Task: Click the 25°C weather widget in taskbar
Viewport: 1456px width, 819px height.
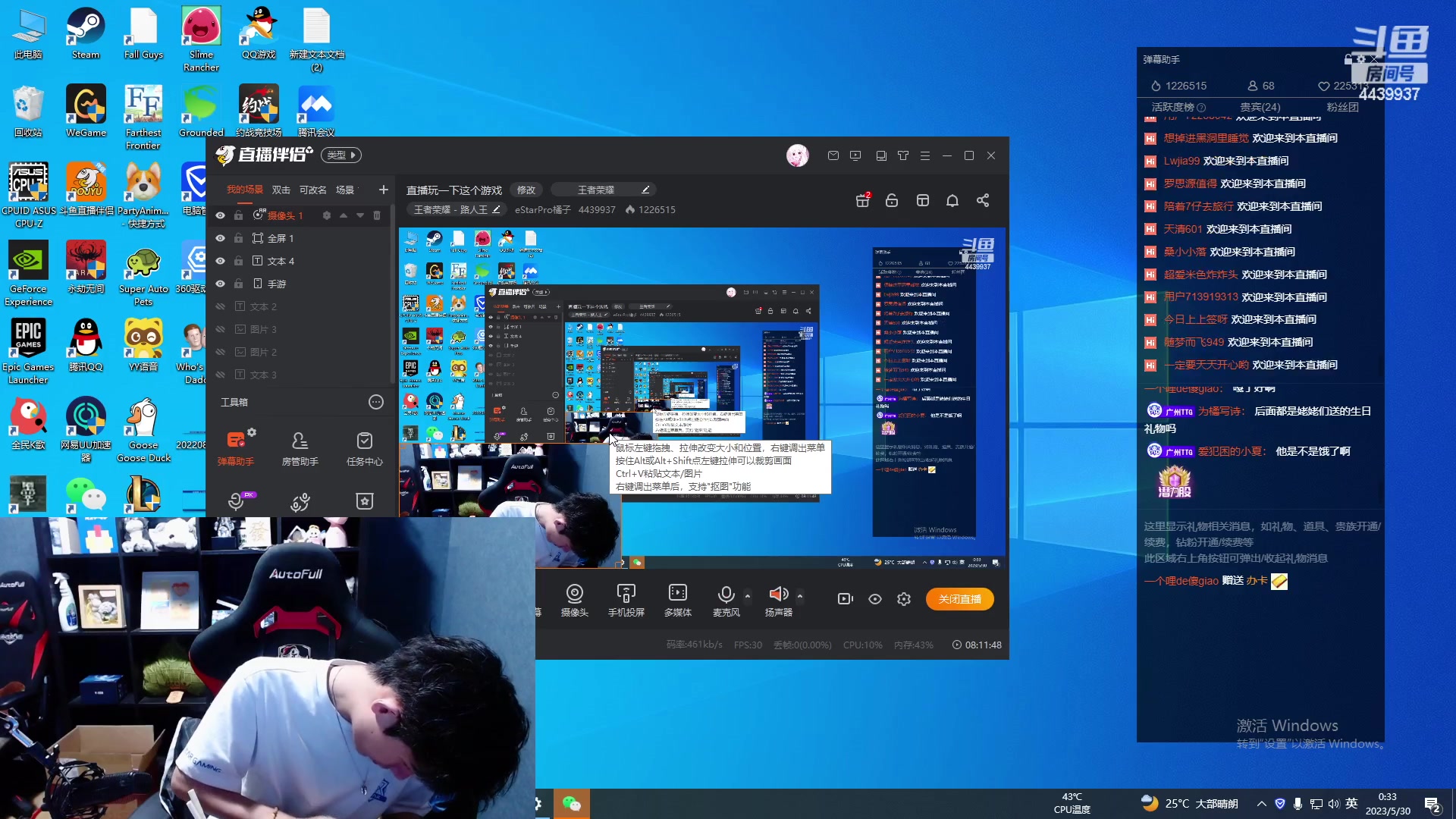Action: tap(1189, 804)
